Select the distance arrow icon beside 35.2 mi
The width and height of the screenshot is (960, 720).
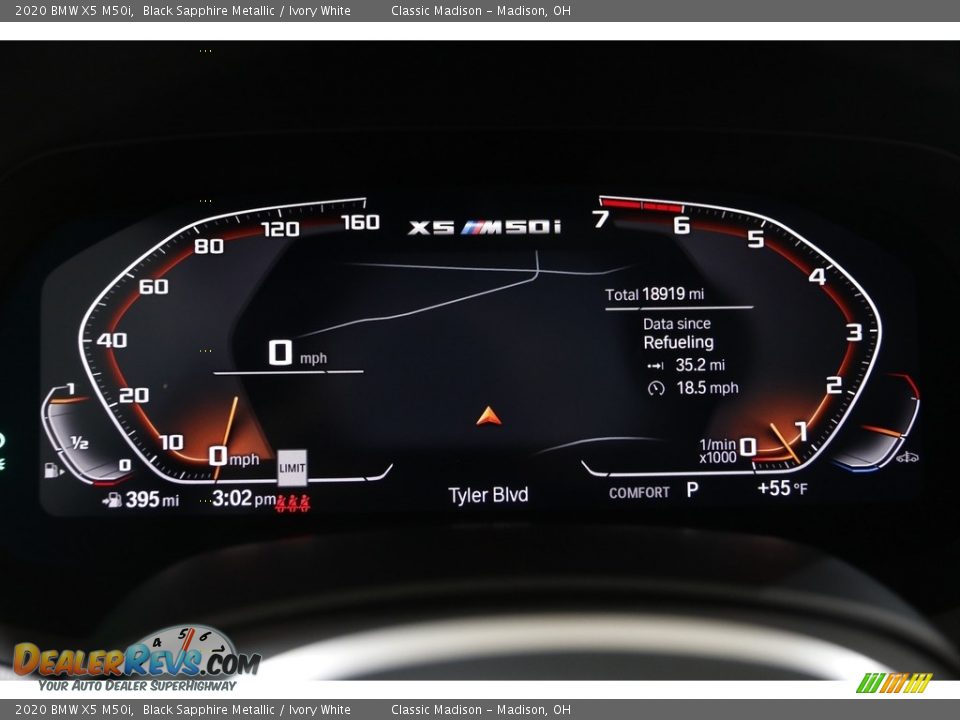[656, 368]
